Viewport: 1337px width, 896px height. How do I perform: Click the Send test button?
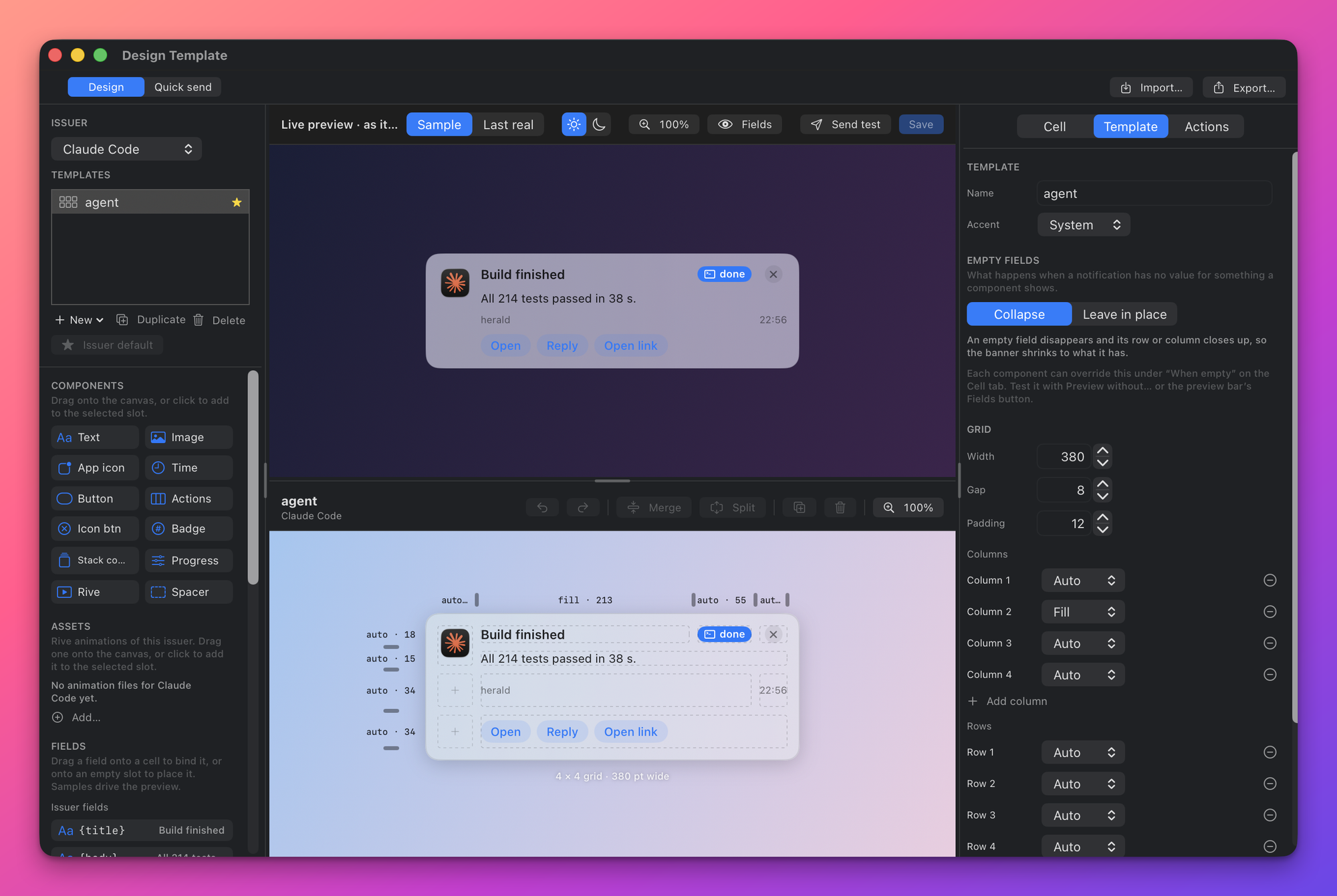click(846, 124)
